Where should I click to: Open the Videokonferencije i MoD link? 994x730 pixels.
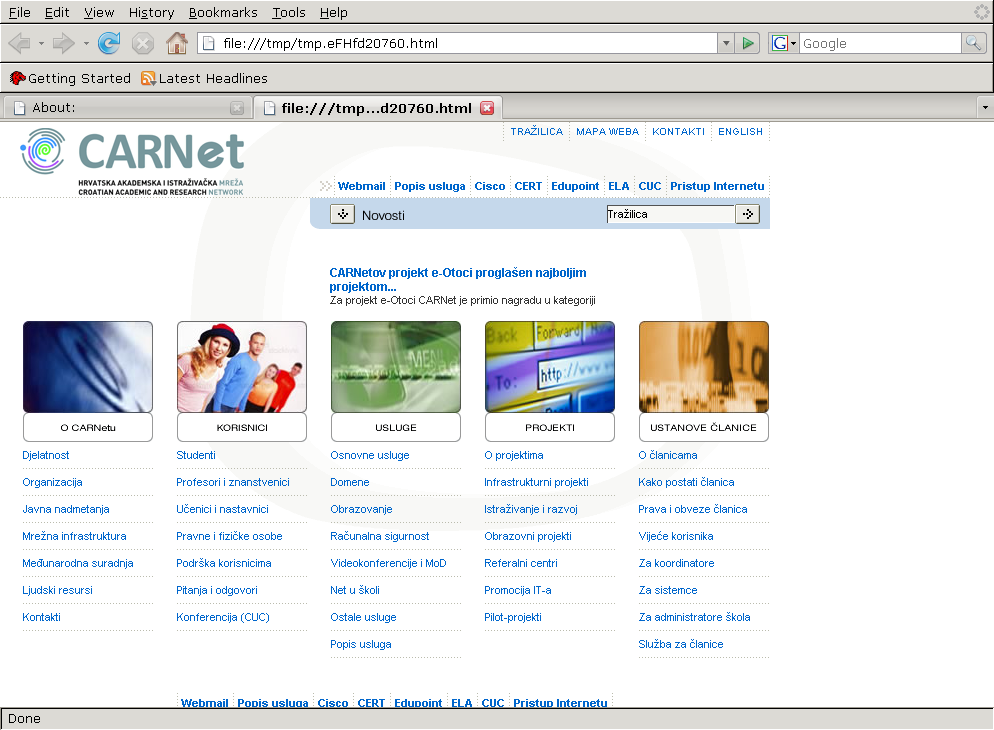(x=389, y=563)
